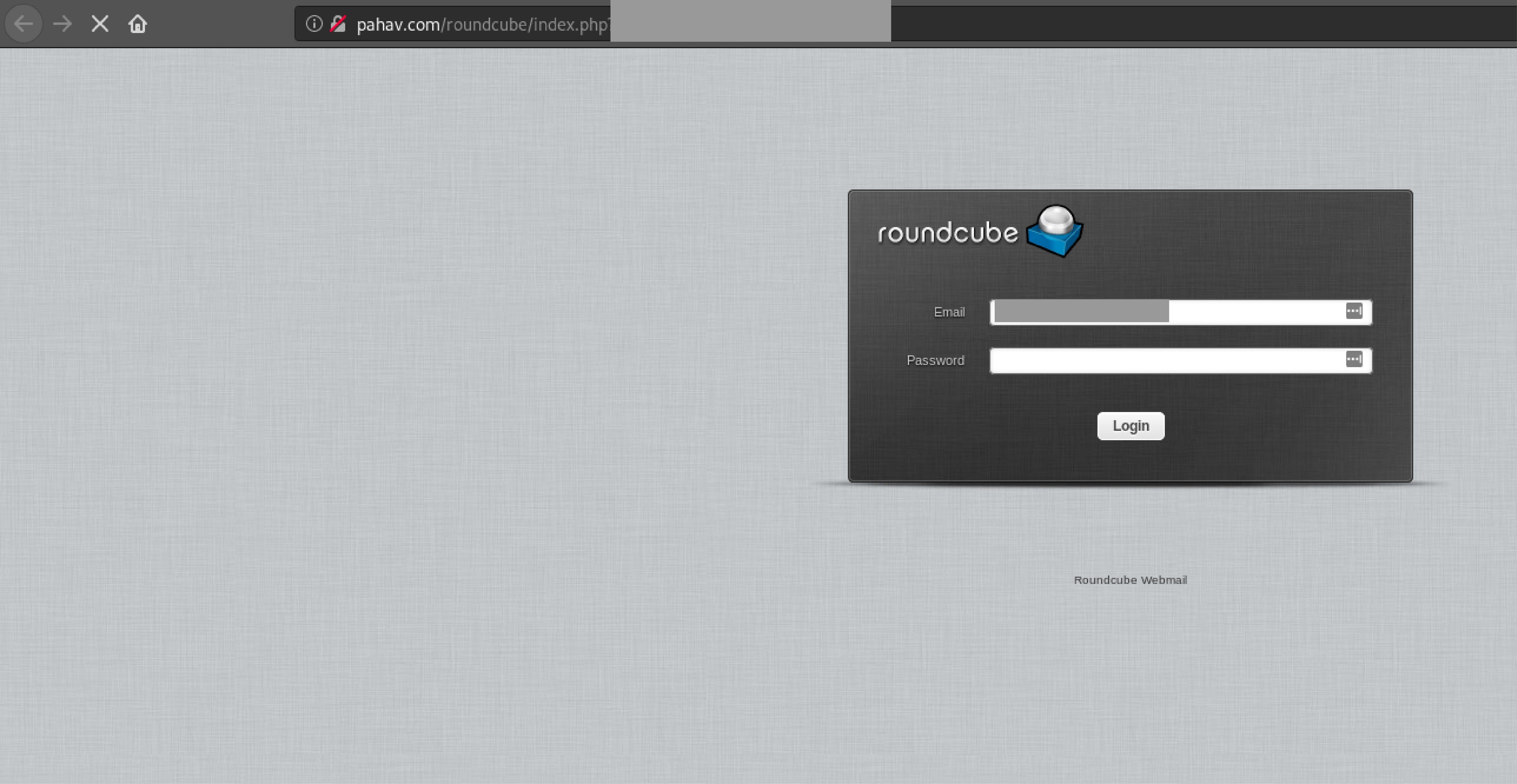Go forward with the arrow button
1517x784 pixels.
pyautogui.click(x=62, y=24)
